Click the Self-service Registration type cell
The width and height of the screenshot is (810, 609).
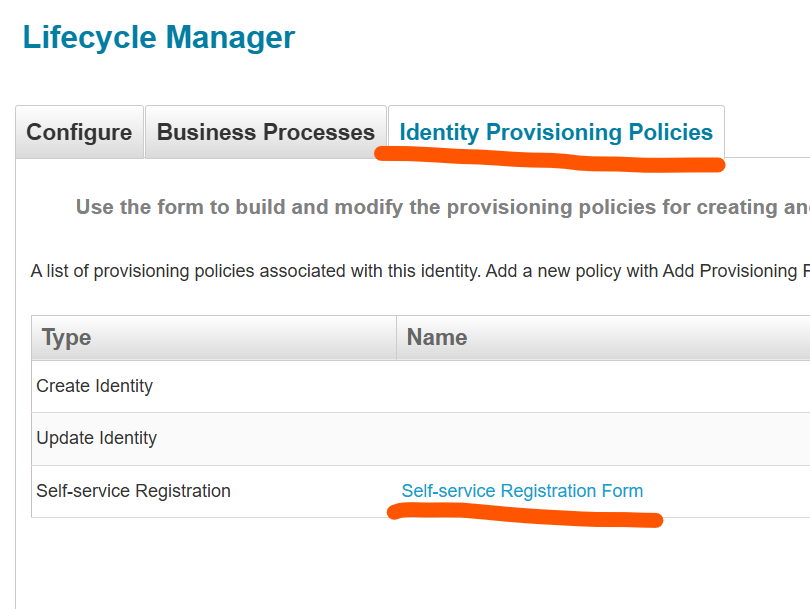[133, 491]
